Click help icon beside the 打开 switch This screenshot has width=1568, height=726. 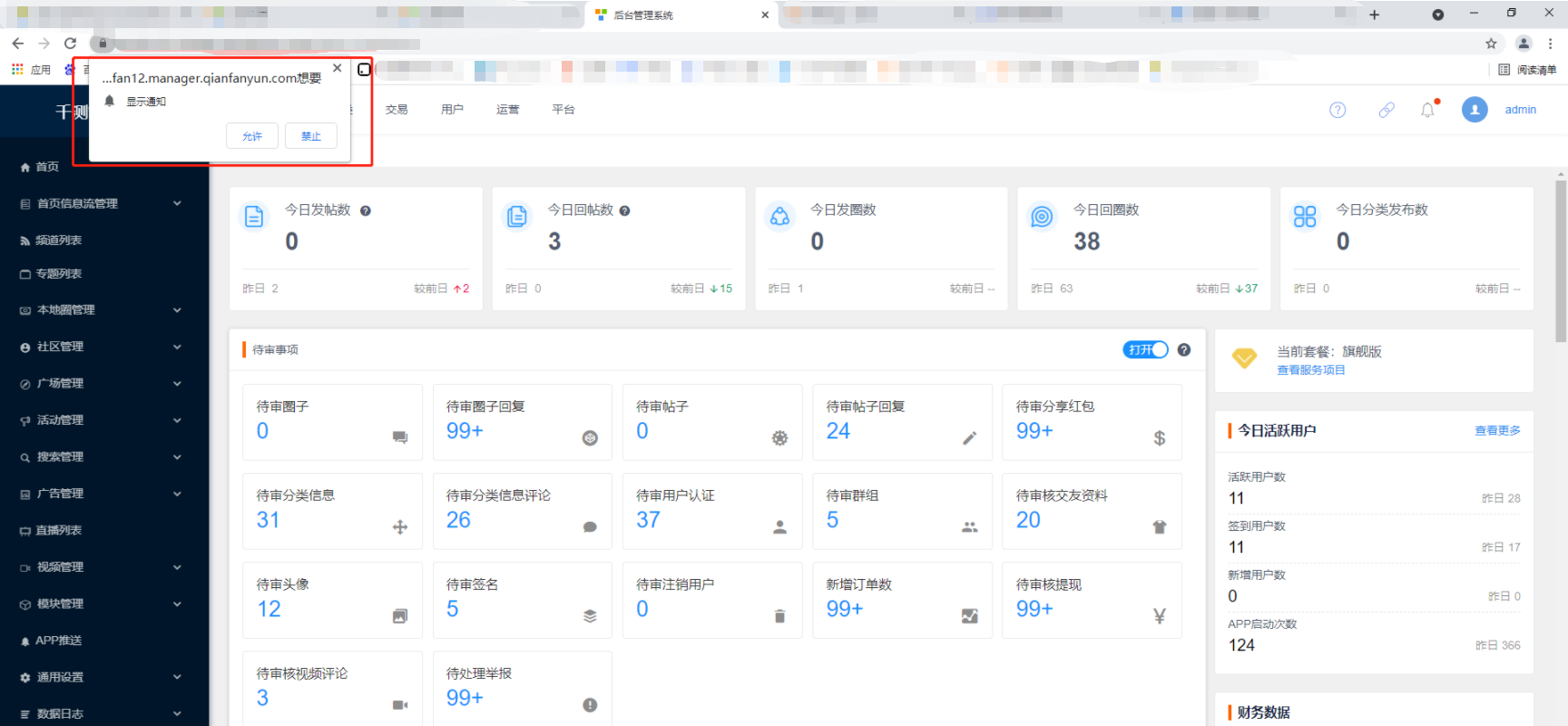click(1184, 350)
